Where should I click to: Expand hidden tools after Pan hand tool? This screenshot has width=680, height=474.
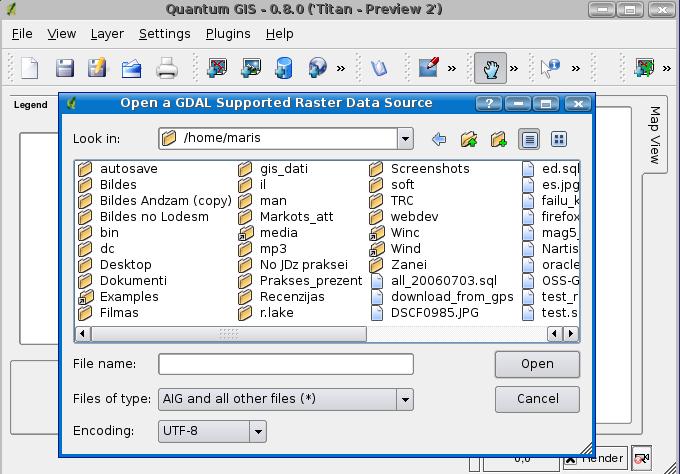pyautogui.click(x=514, y=68)
